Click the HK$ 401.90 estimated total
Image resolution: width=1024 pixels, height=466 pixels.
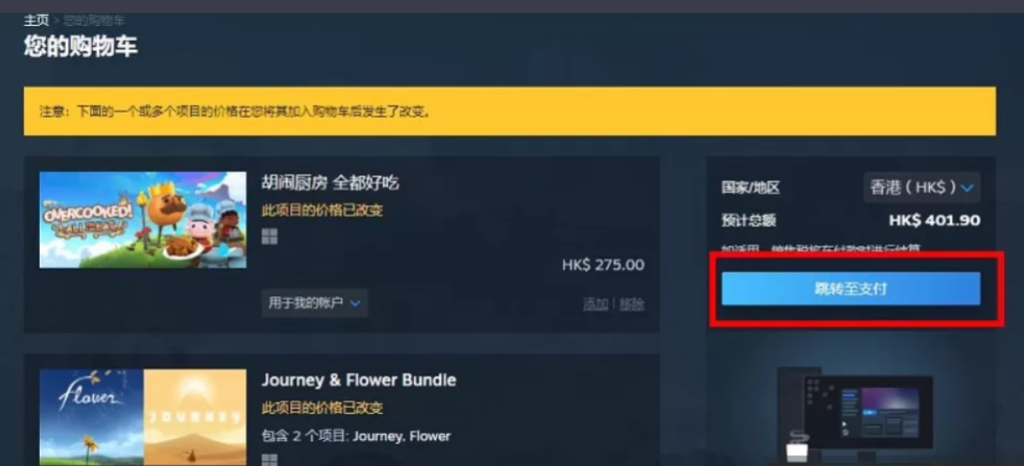tap(935, 221)
